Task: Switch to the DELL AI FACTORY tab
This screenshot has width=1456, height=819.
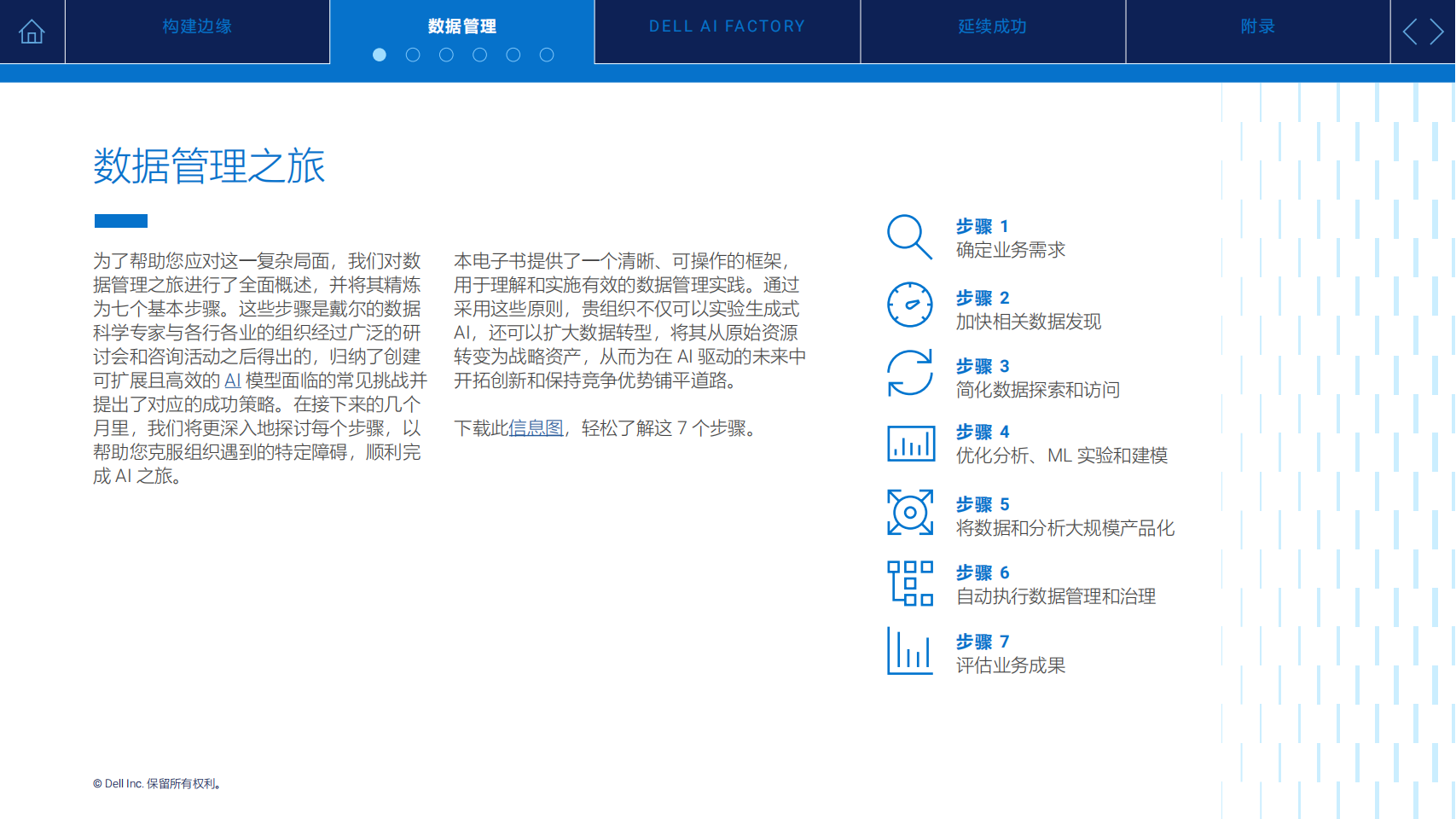Action: point(727,26)
